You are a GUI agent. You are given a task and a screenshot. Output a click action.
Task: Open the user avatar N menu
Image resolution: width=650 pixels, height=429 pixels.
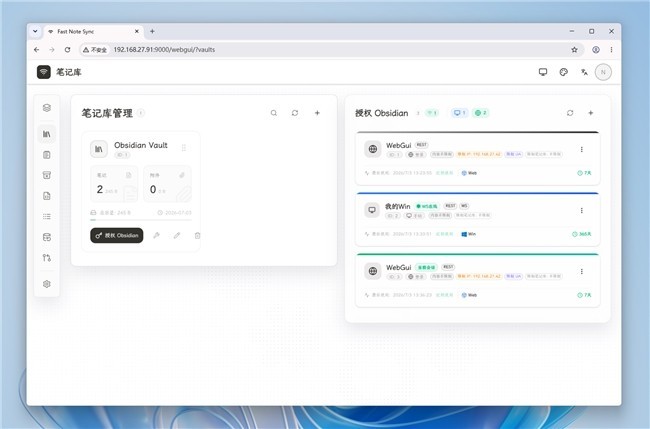tap(603, 72)
